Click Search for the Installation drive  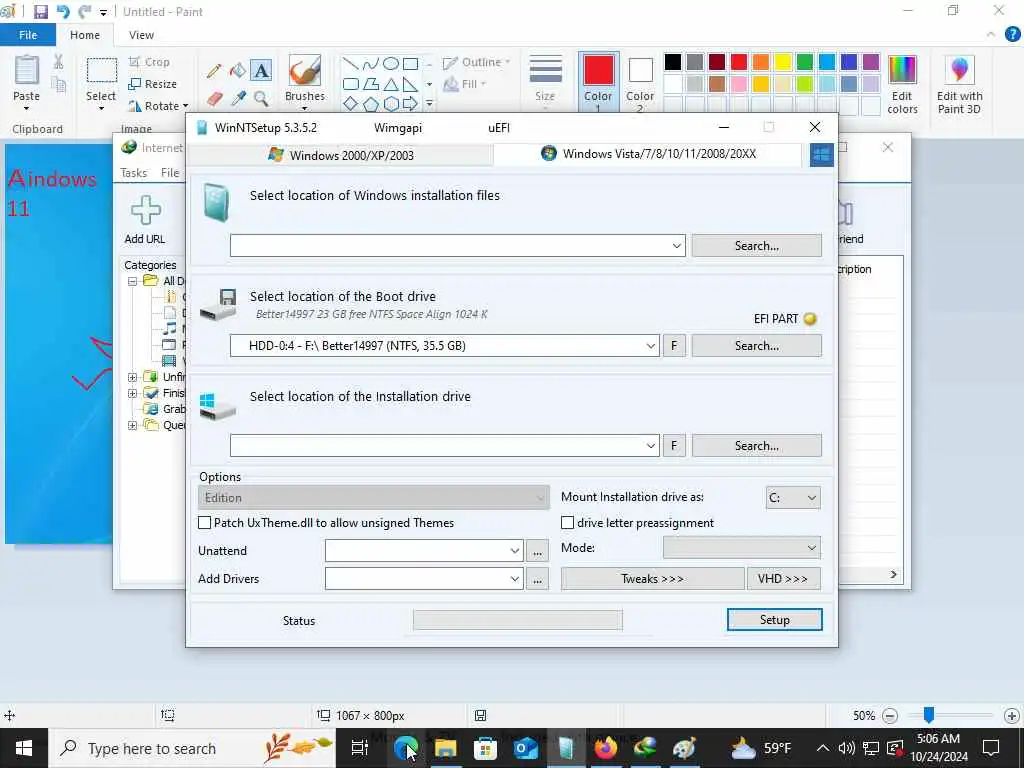[756, 445]
